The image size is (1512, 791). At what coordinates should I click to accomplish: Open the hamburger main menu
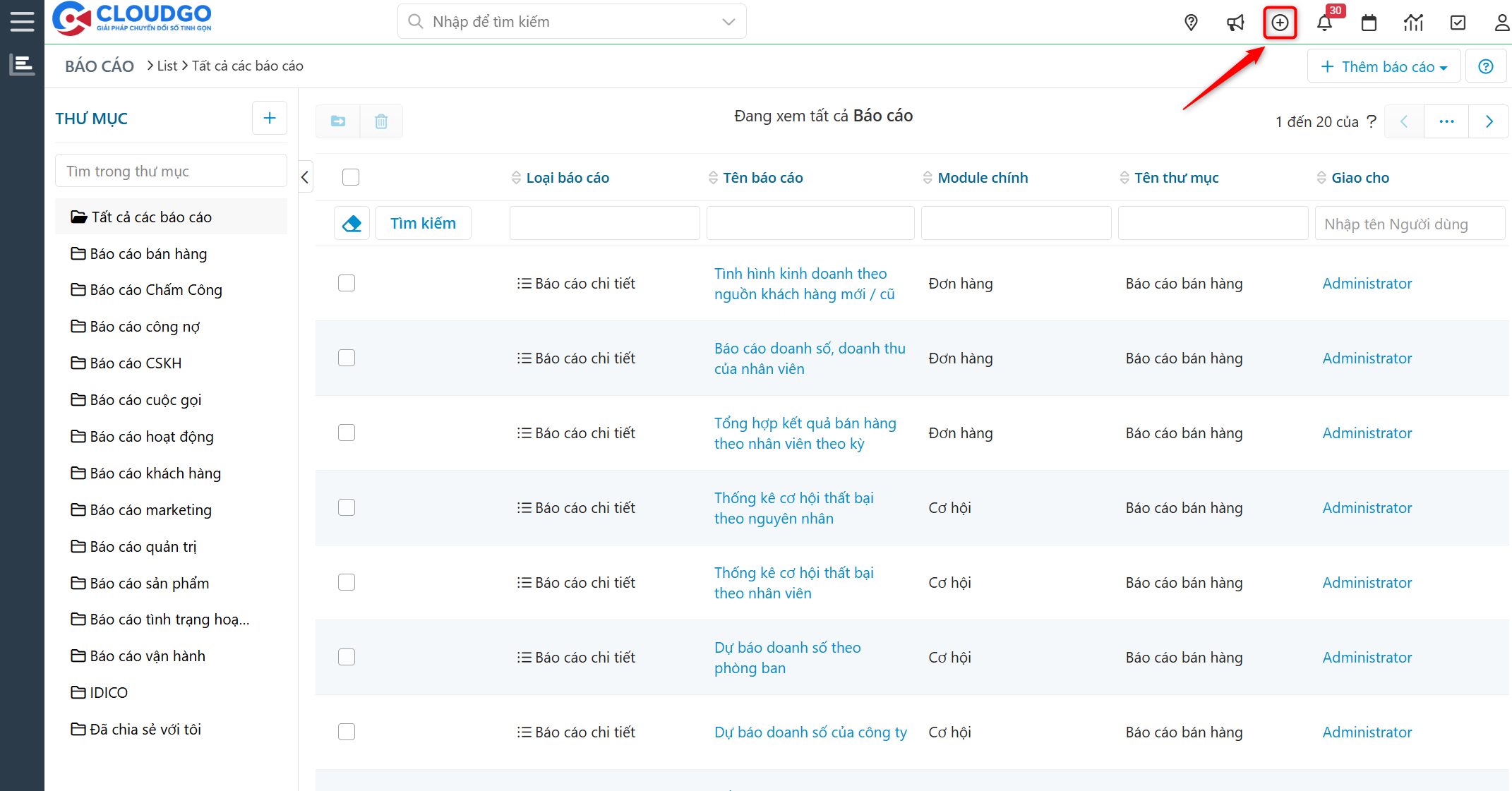[x=22, y=21]
